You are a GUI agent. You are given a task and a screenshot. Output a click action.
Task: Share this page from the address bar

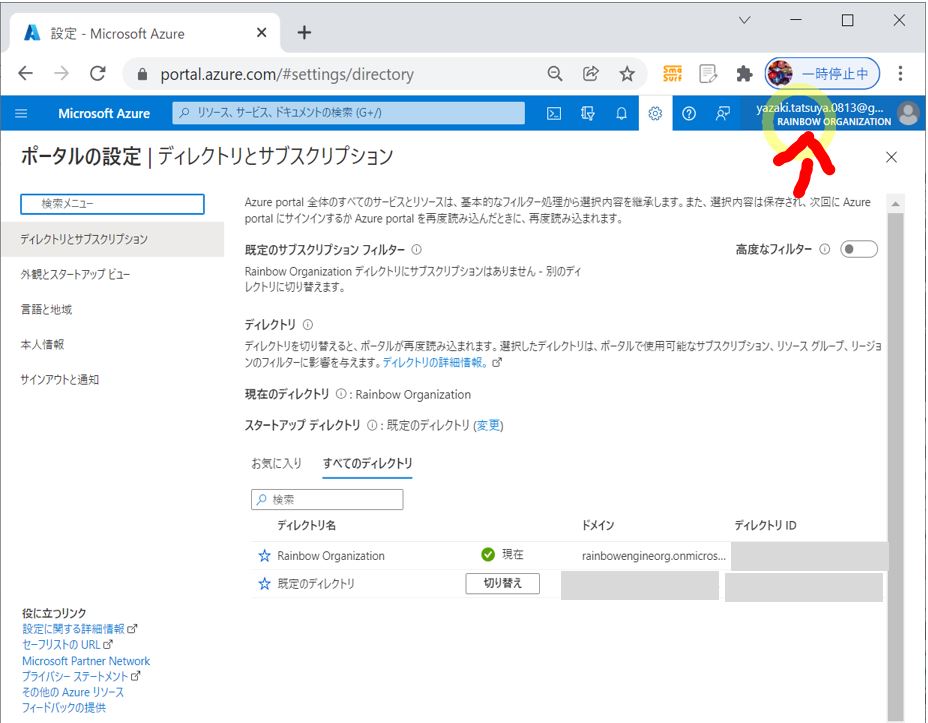[590, 73]
